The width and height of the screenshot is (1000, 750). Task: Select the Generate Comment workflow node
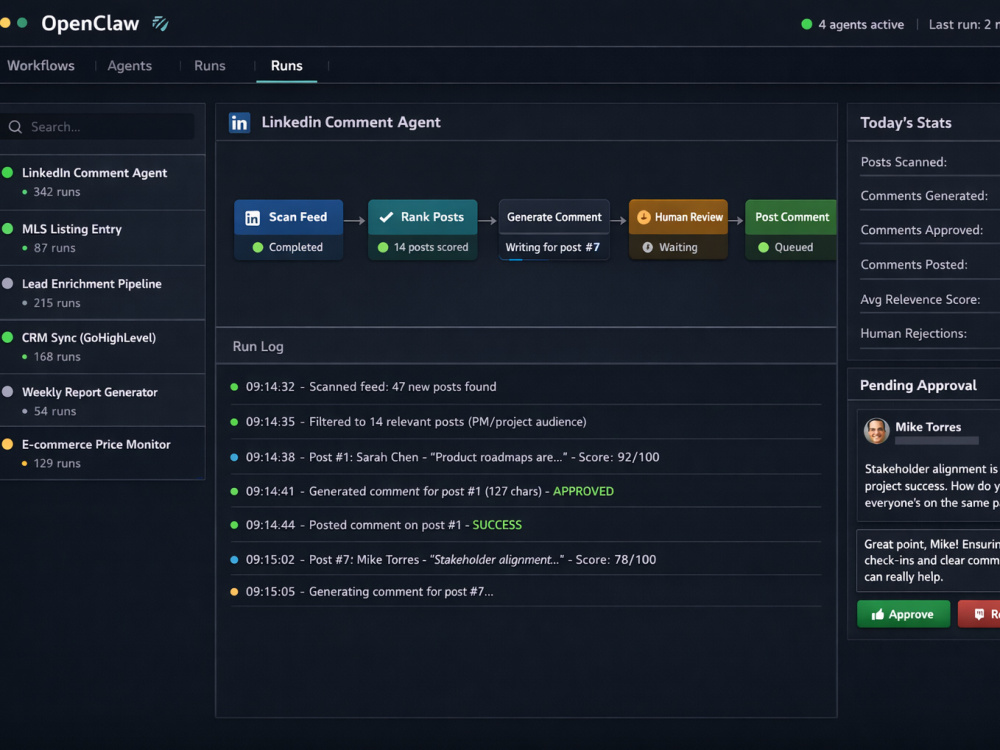(554, 230)
